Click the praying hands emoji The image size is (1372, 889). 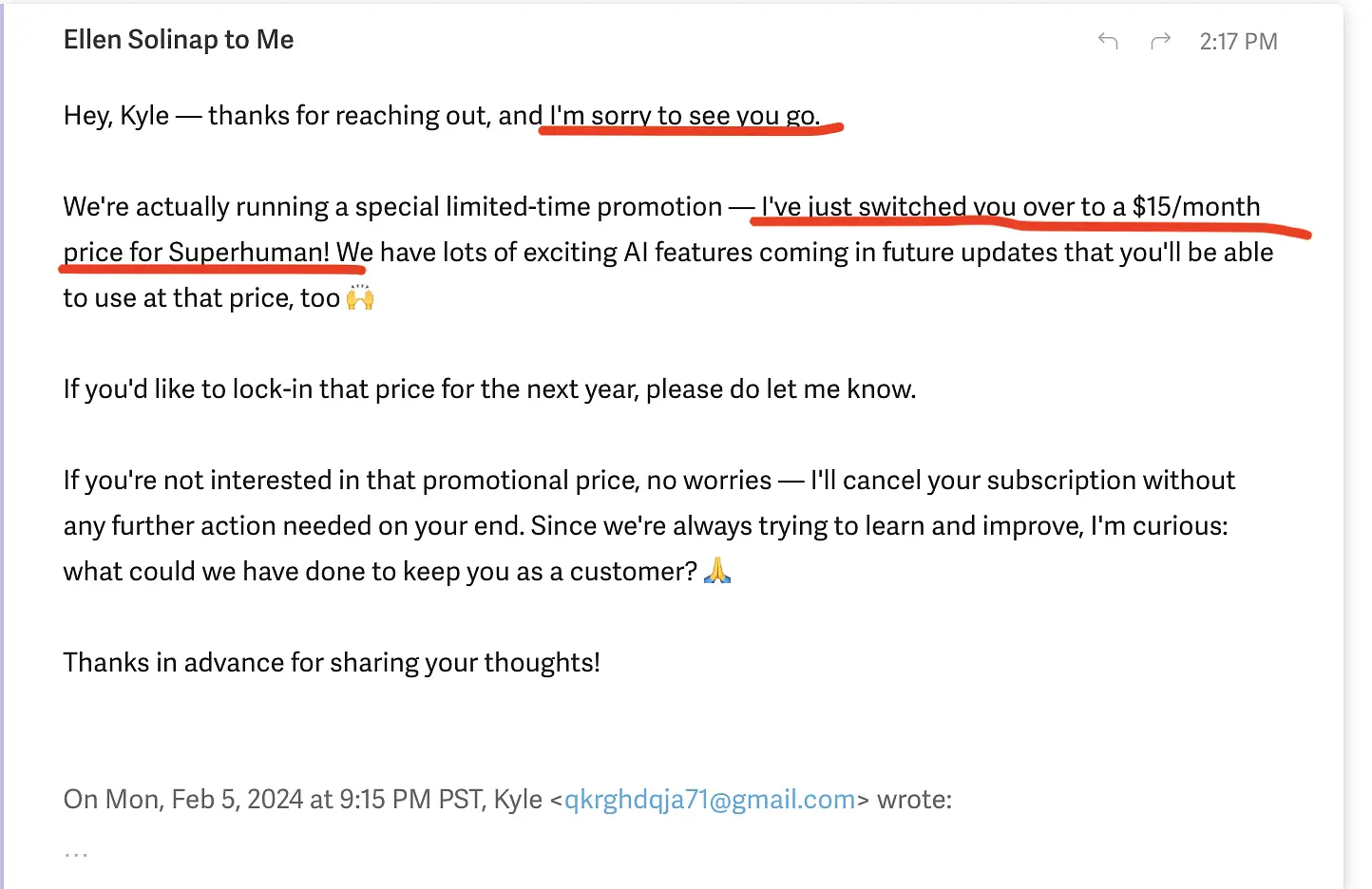717,571
